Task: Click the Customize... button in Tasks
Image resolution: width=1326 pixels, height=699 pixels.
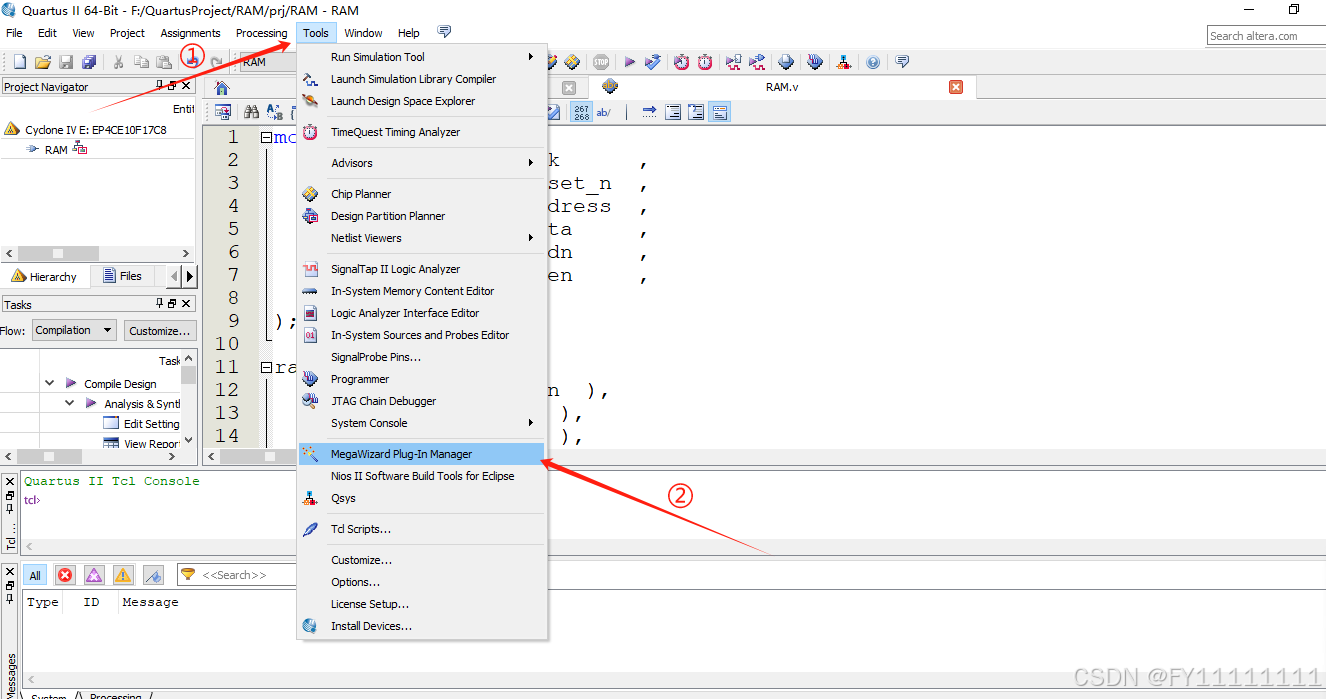Action: tap(159, 330)
